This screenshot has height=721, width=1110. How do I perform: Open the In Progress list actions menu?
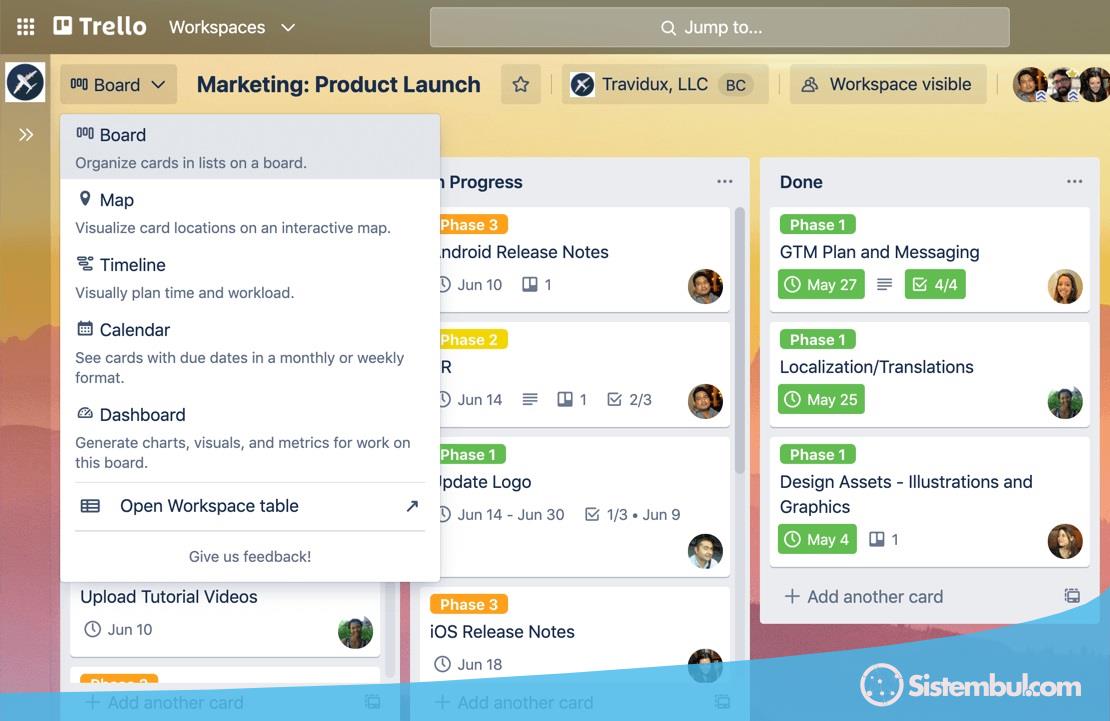point(725,181)
